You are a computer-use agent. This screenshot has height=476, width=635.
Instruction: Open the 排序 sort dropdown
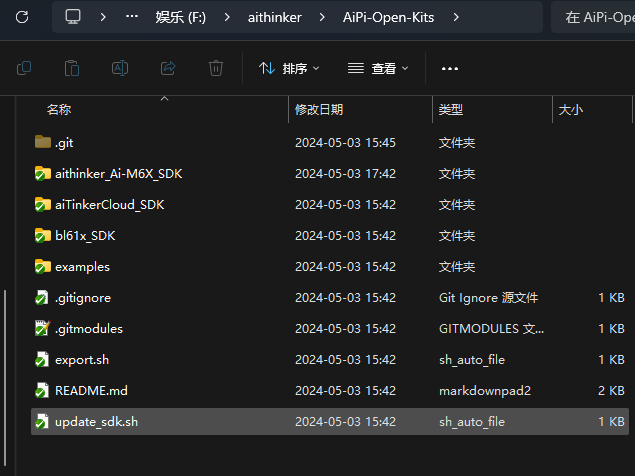click(289, 68)
